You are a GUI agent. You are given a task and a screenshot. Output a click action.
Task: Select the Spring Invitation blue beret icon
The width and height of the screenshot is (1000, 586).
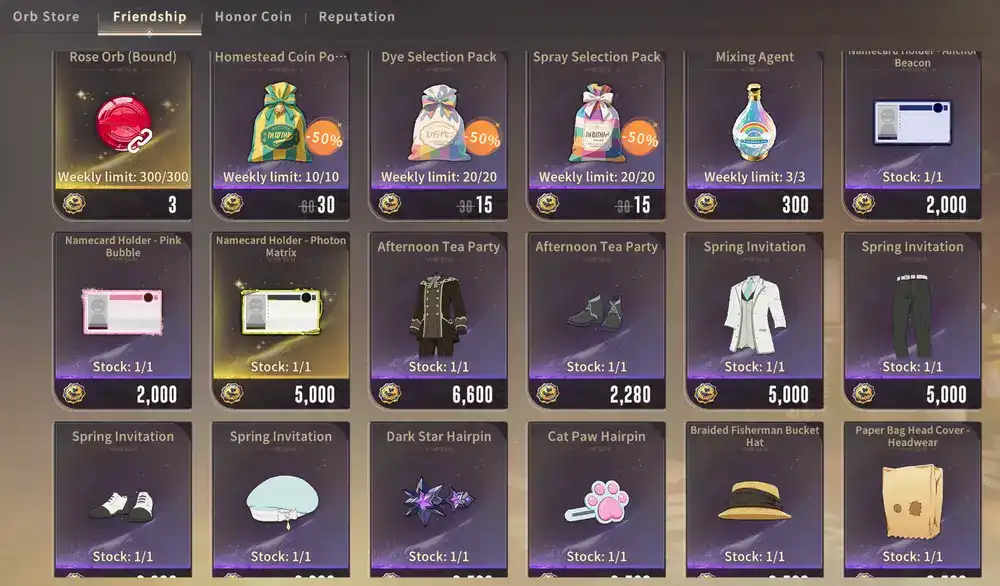coord(281,502)
